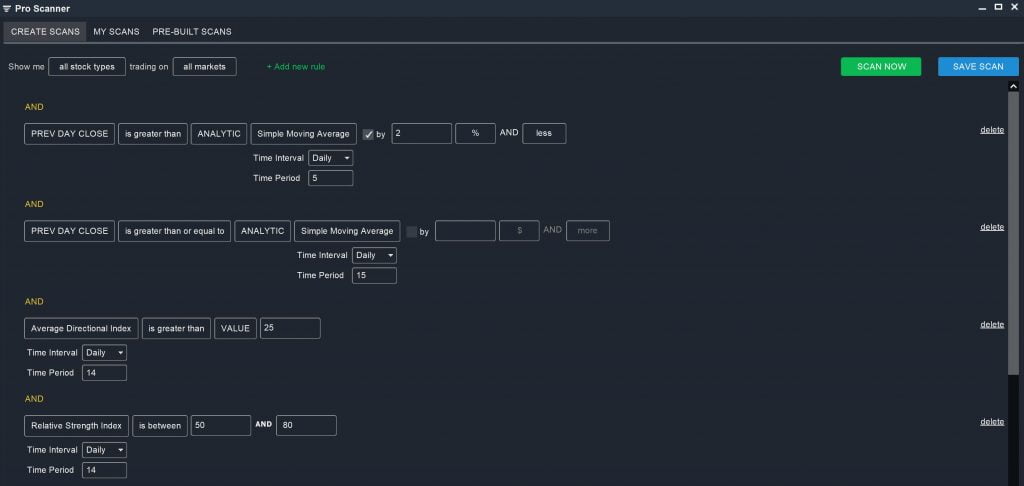Minimize the Pro Scanner window
This screenshot has width=1024, height=486.
[982, 8]
